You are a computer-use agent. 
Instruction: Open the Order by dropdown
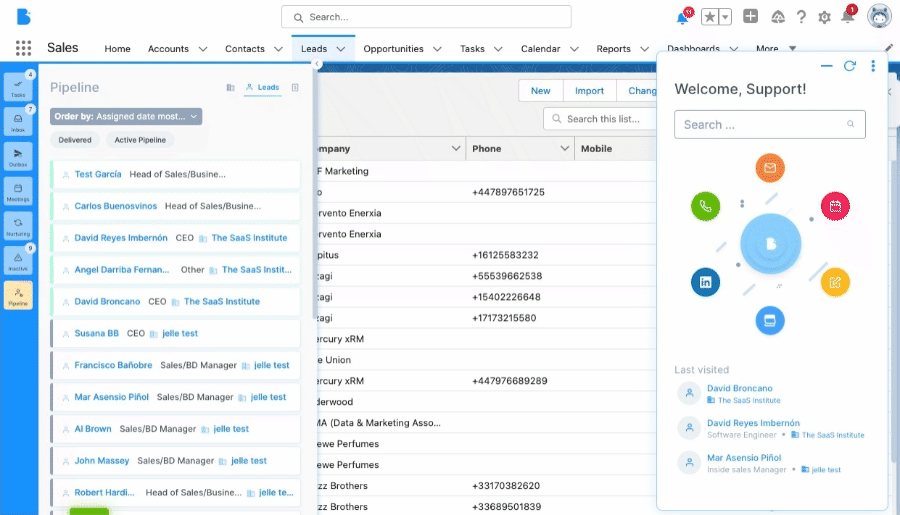[126, 117]
